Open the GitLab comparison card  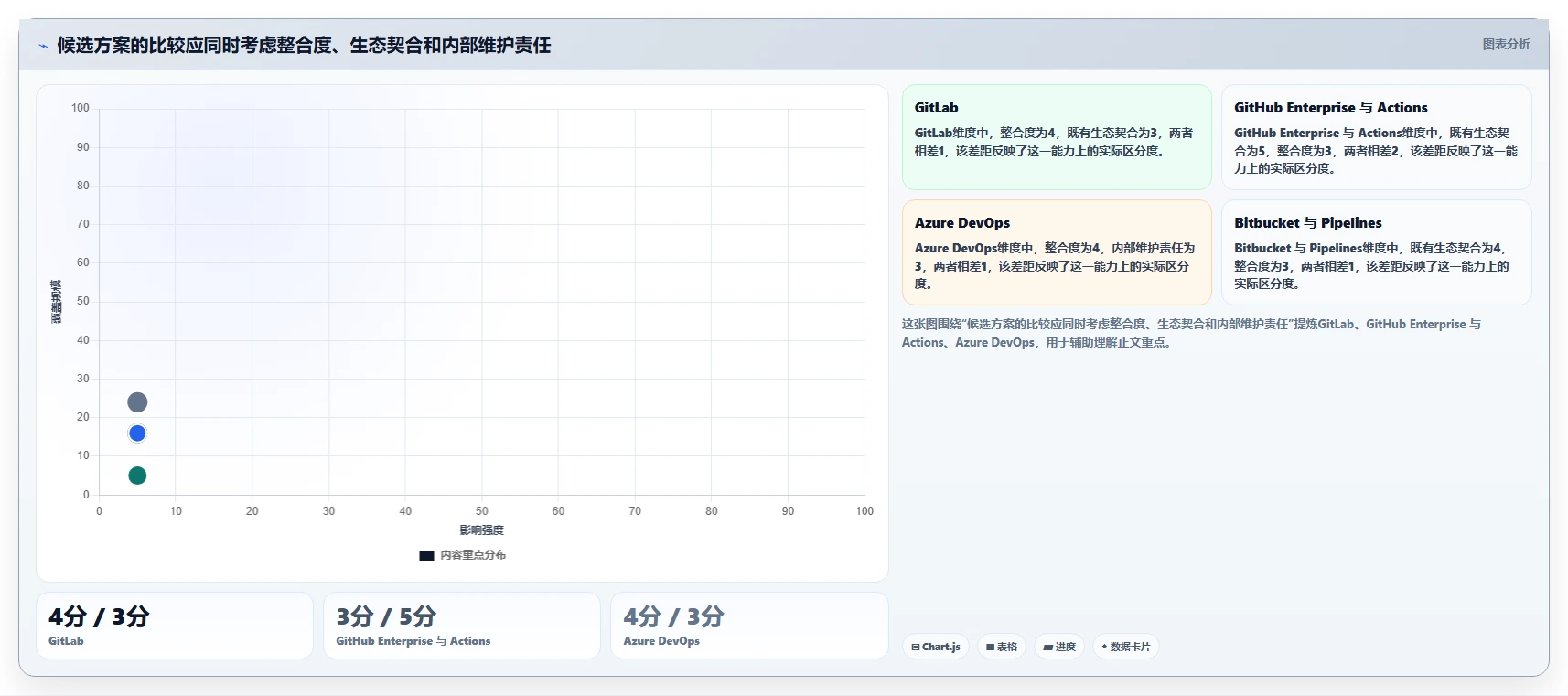[x=1057, y=137]
